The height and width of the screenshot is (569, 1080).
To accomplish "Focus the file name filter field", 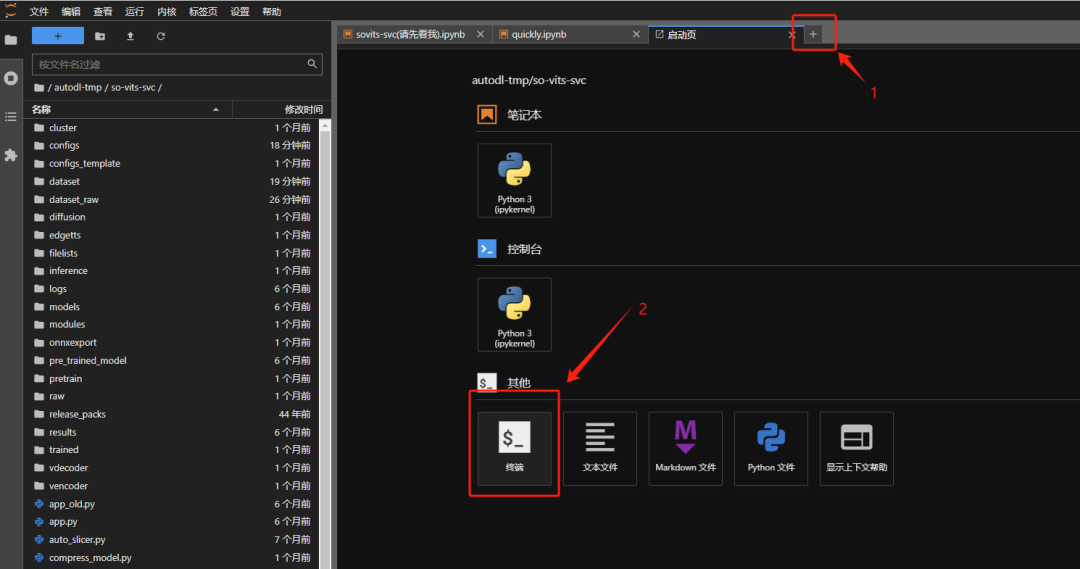I will click(177, 64).
